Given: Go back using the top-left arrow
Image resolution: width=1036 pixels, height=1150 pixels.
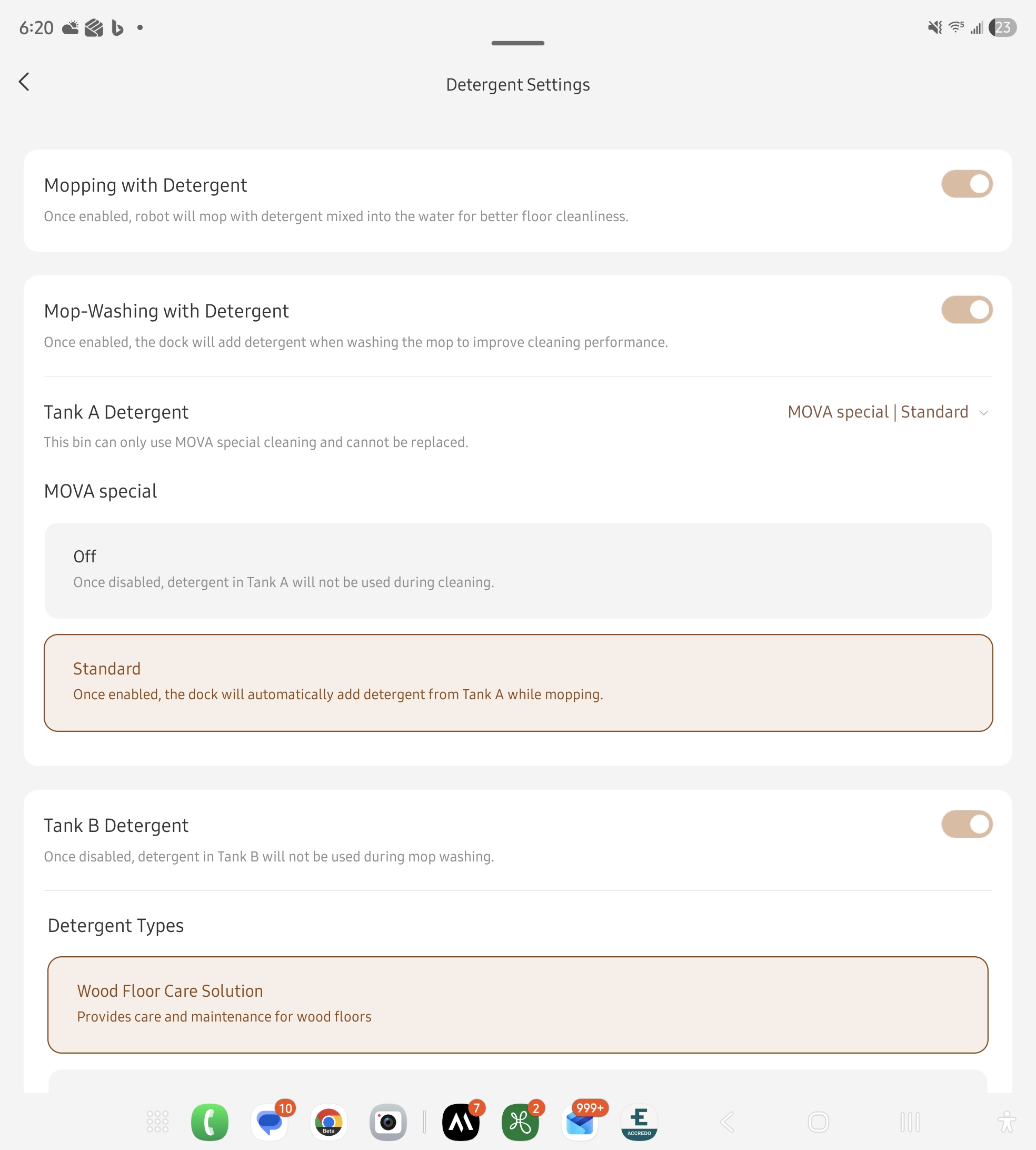Looking at the screenshot, I should 24,82.
